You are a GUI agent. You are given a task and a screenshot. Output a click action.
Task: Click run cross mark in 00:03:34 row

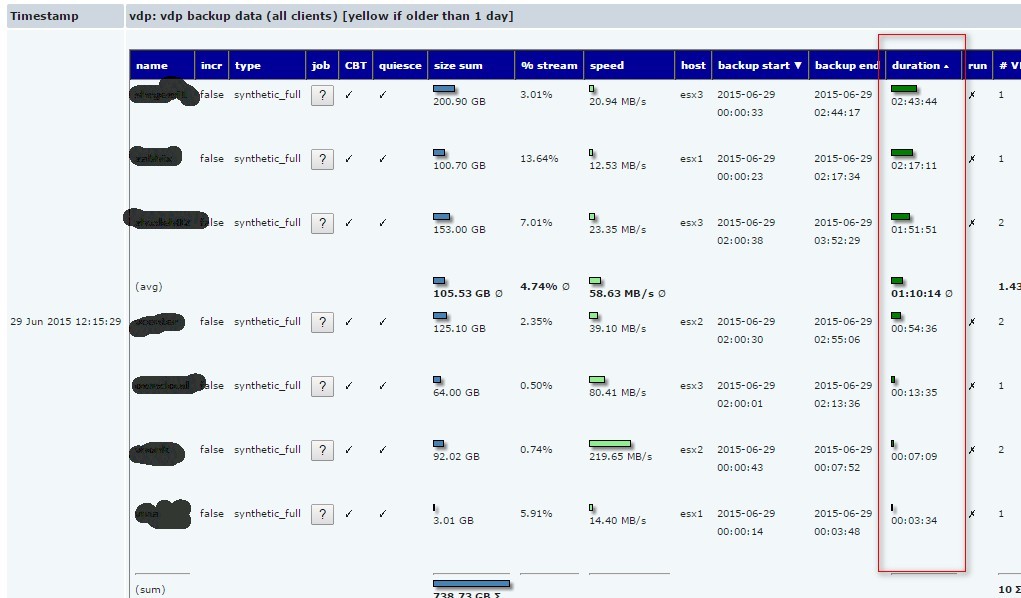tap(972, 513)
